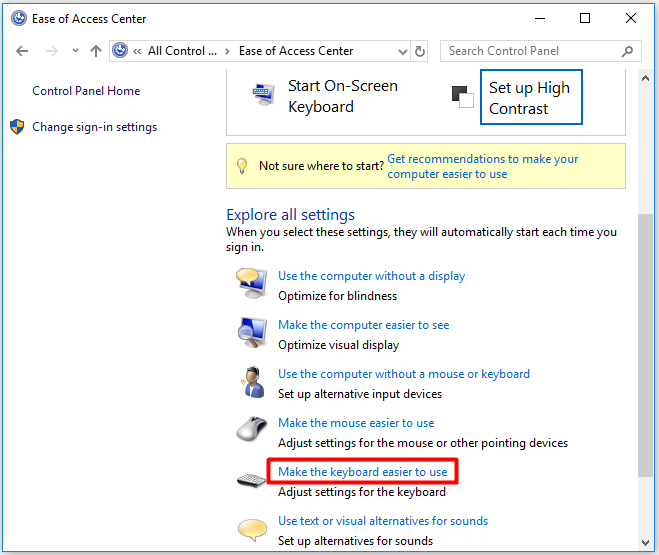This screenshot has height=555, width=659.
Task: Click Set up alternative input devices text
Action: pos(360,394)
